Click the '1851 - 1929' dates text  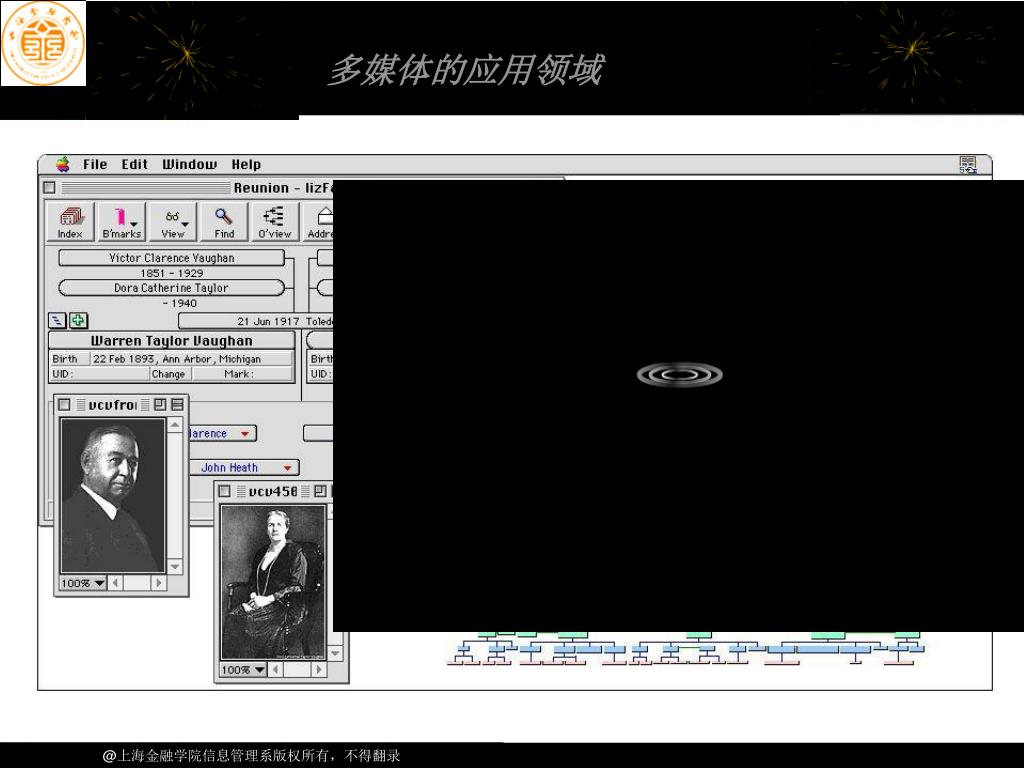click(172, 274)
